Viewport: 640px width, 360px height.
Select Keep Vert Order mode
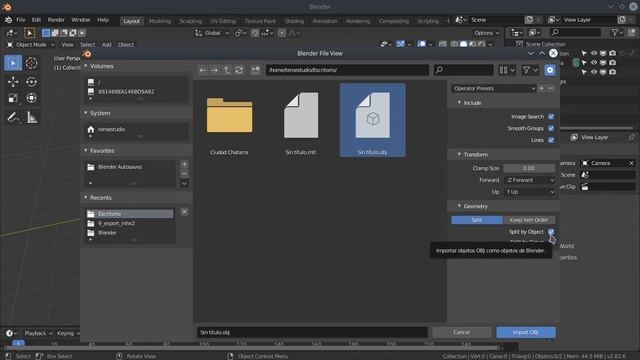[529, 220]
